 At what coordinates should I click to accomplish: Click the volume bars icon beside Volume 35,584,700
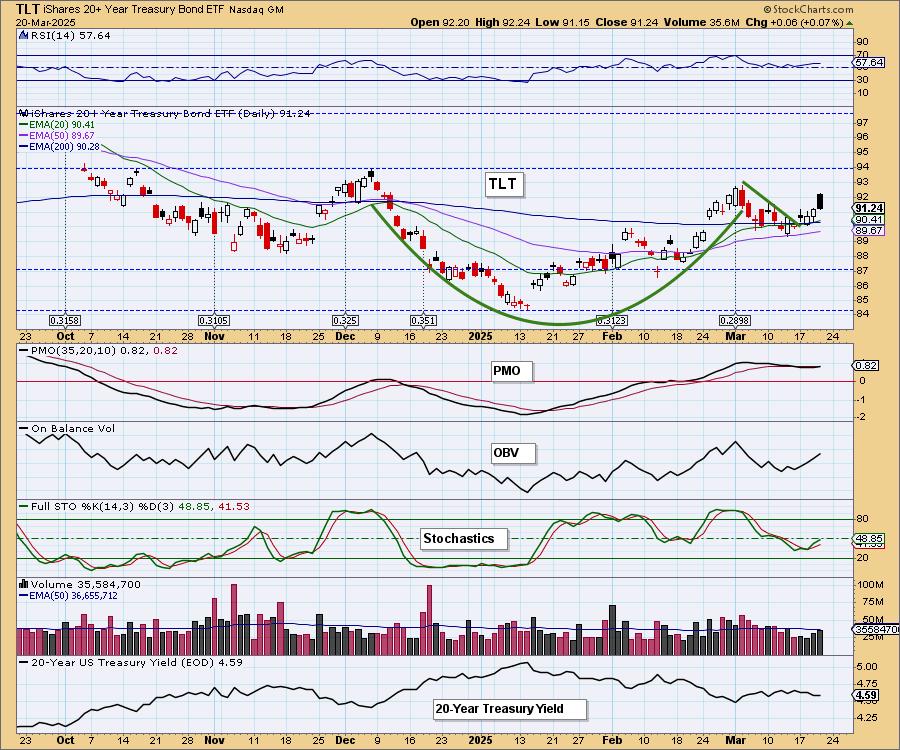click(23, 584)
